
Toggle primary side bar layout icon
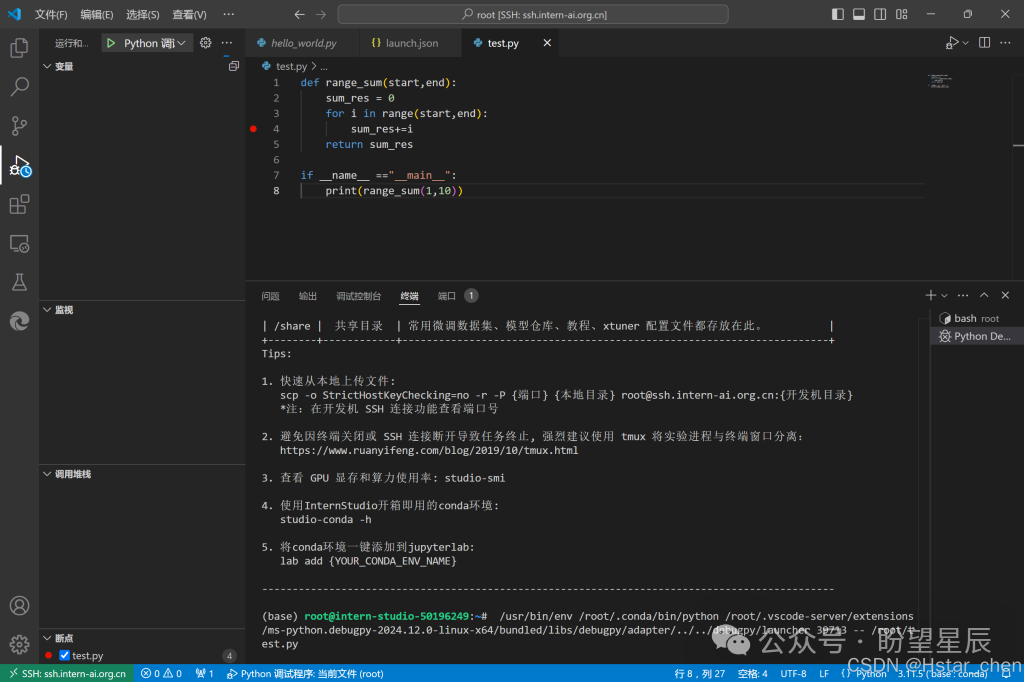point(837,14)
